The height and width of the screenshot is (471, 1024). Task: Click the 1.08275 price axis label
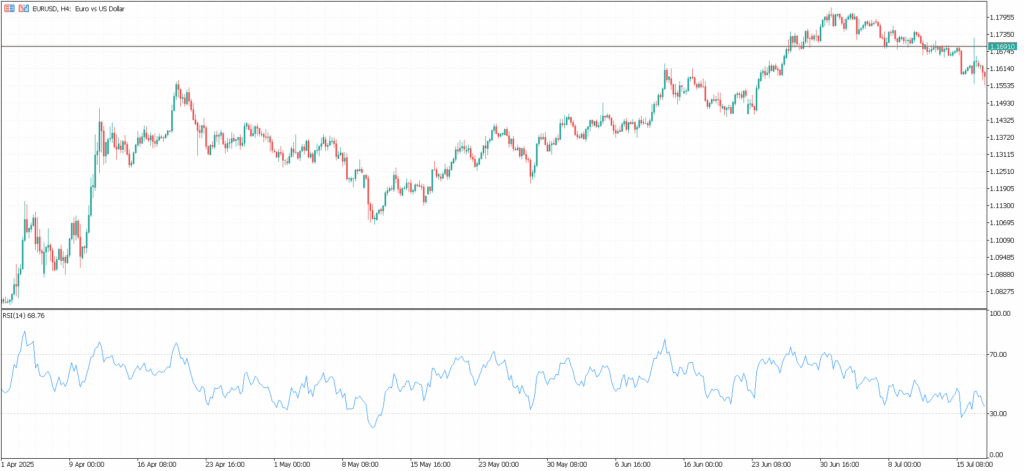(1002, 292)
